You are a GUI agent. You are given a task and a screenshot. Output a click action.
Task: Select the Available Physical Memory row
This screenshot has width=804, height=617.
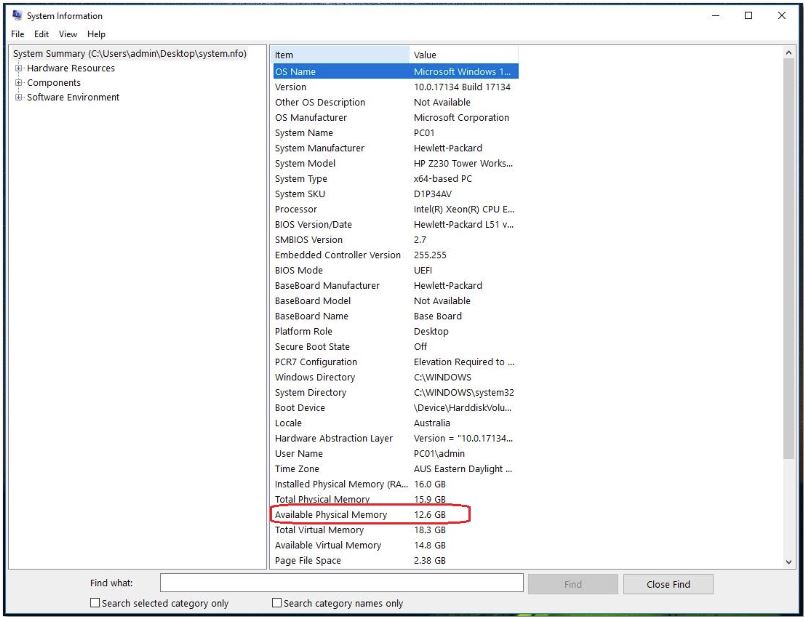[x=396, y=514]
